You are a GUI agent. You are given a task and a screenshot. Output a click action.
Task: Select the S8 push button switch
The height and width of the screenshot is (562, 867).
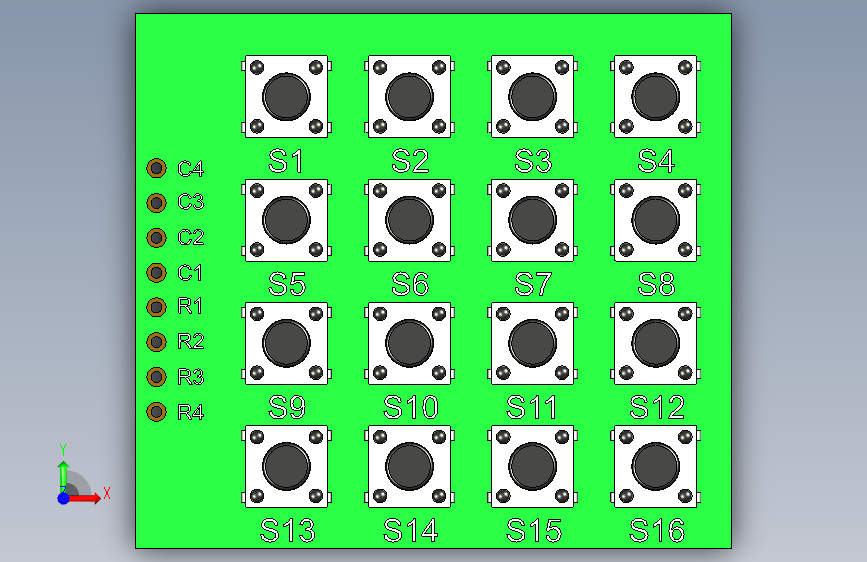(656, 220)
